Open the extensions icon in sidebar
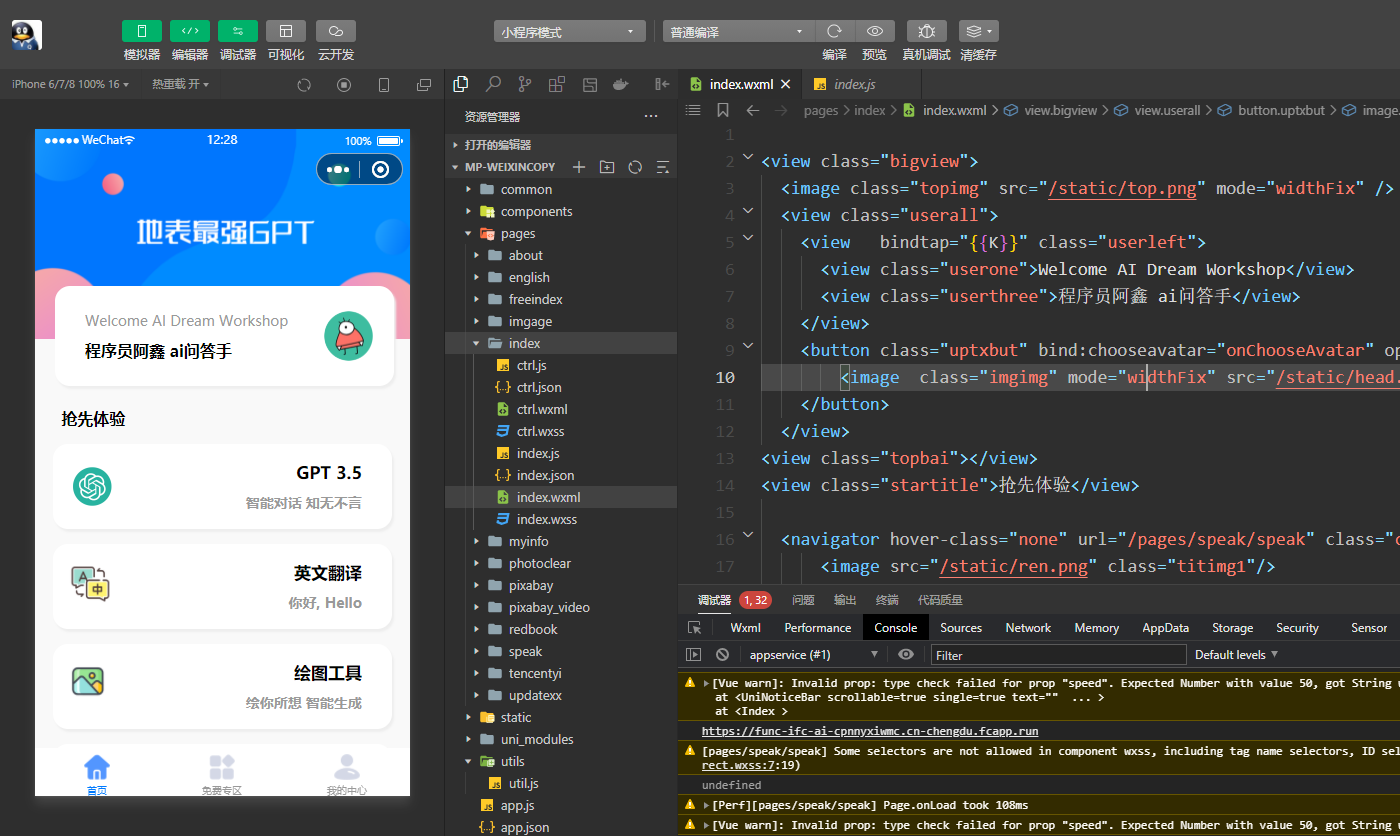The height and width of the screenshot is (836, 1400). (557, 84)
